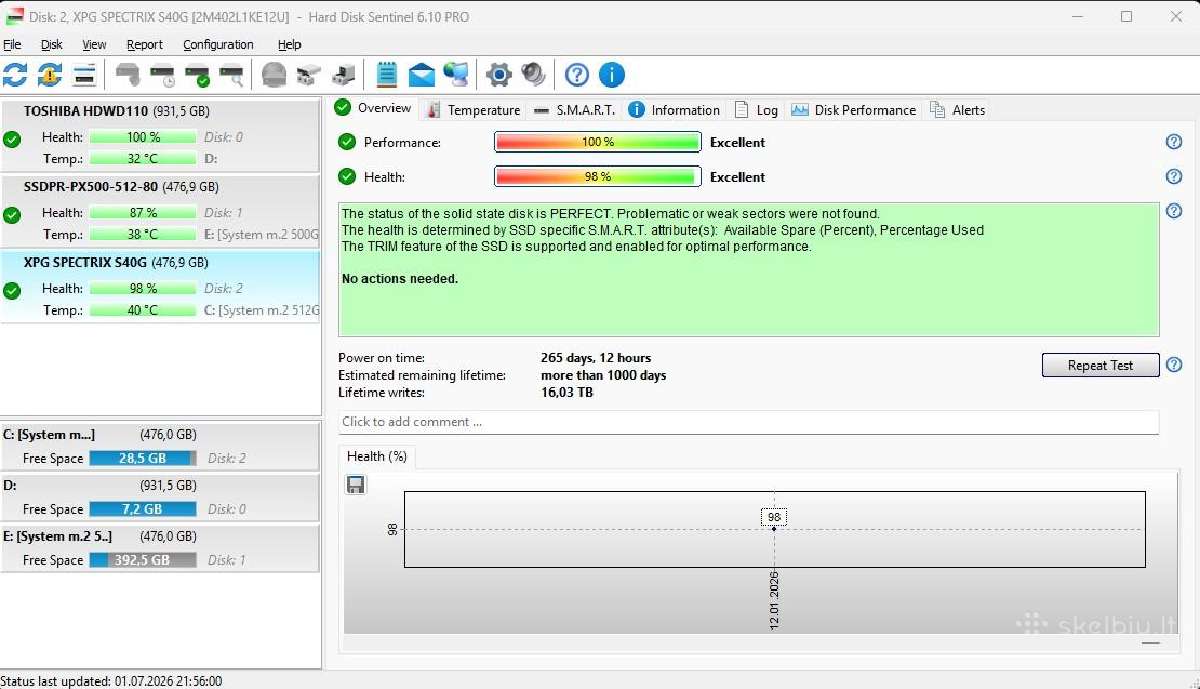
Task: Click the Lifetime writes value 16,03 TB
Action: click(567, 392)
